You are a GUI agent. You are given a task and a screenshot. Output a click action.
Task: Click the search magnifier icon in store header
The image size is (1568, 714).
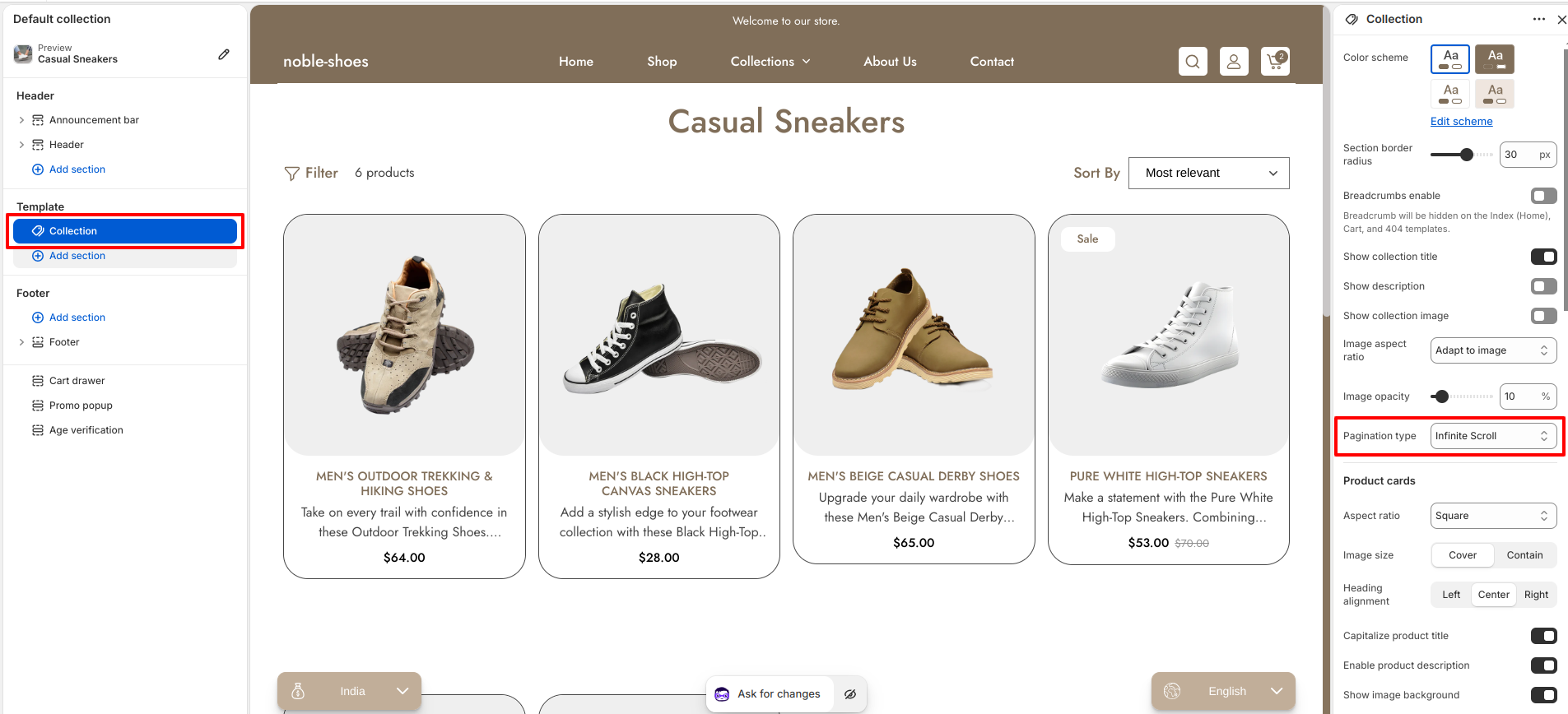1193,62
